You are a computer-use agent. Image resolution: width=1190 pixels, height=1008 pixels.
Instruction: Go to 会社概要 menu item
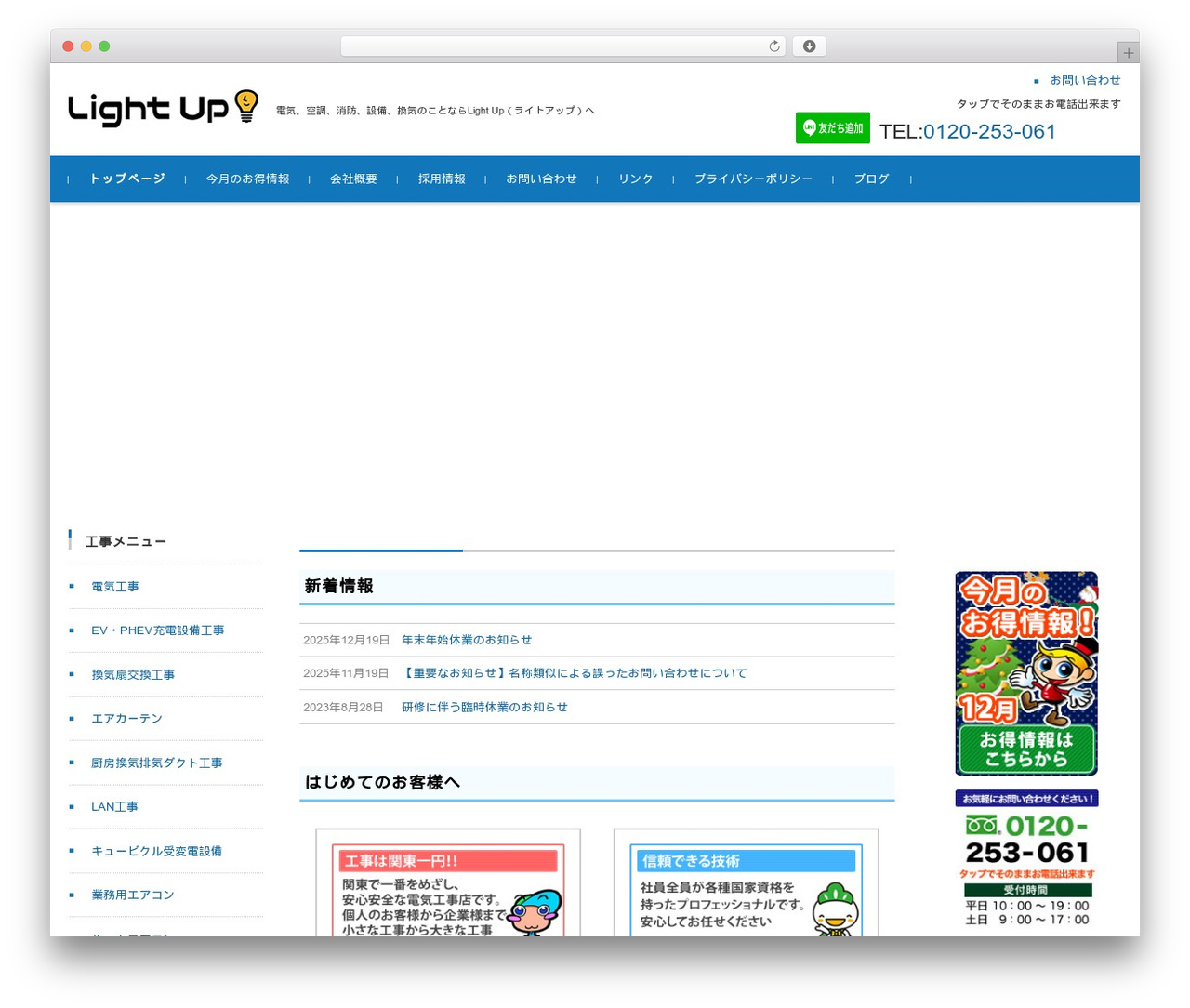coord(353,179)
